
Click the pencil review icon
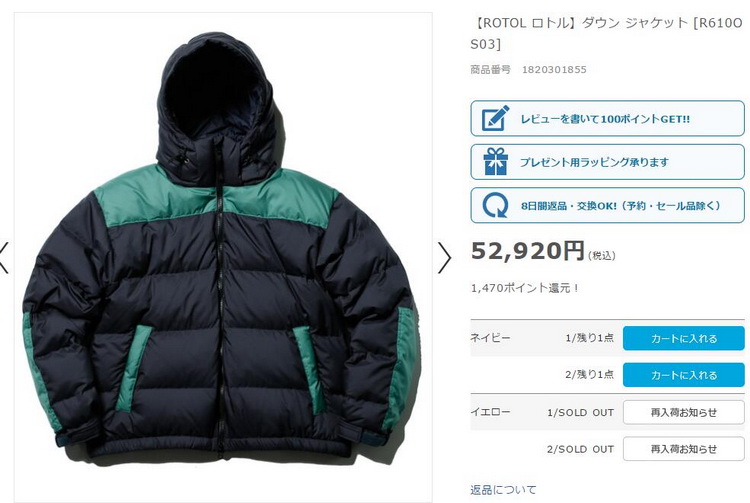(x=496, y=118)
